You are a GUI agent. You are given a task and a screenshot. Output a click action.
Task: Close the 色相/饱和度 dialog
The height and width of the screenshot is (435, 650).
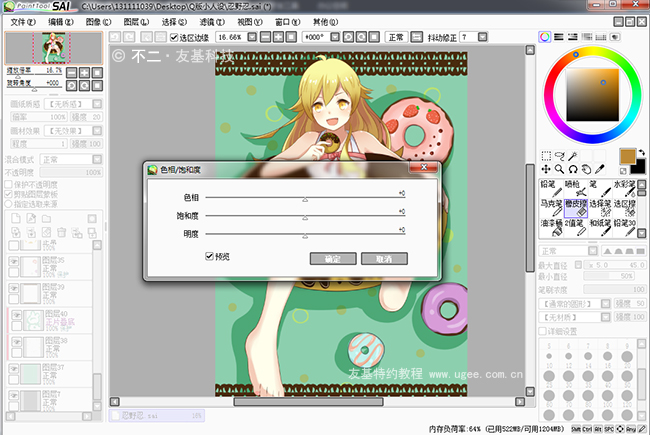pyautogui.click(x=423, y=167)
